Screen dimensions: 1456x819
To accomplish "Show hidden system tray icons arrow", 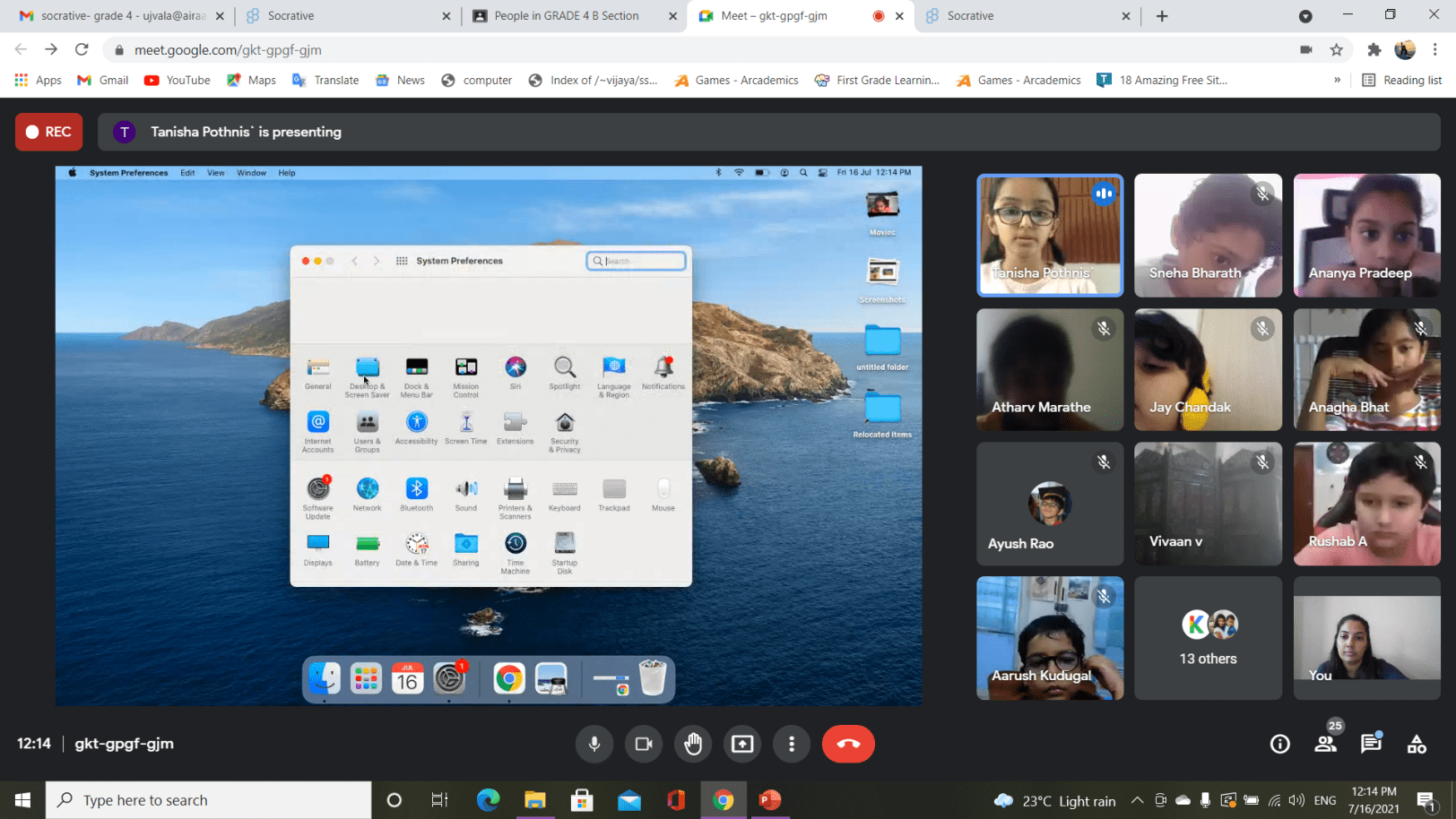I will [1137, 800].
